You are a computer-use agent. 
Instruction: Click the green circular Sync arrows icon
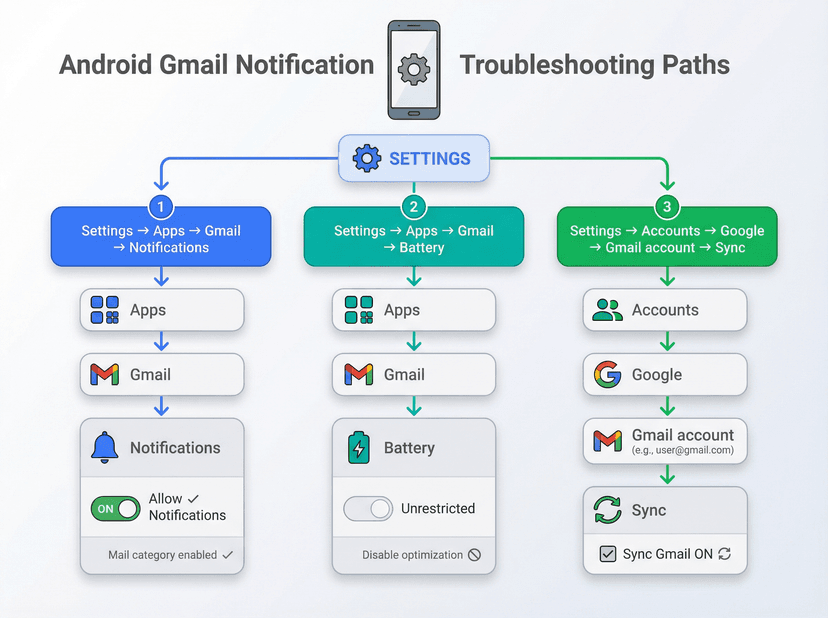(x=607, y=510)
